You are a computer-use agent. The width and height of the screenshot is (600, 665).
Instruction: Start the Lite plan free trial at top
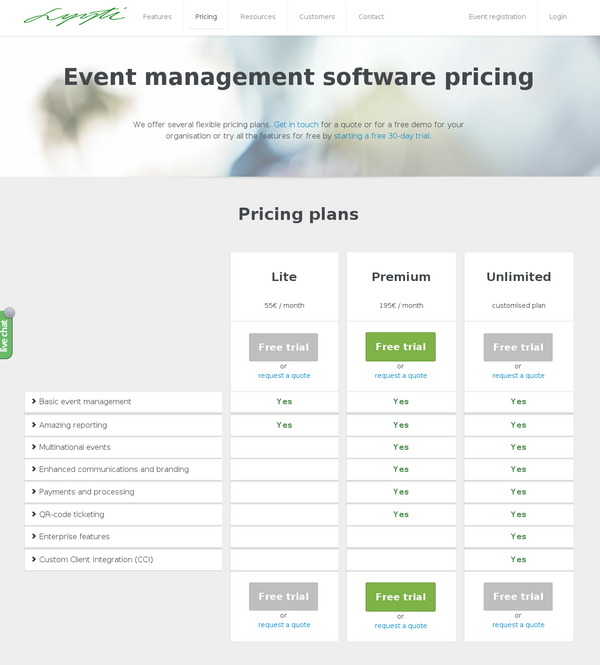284,347
